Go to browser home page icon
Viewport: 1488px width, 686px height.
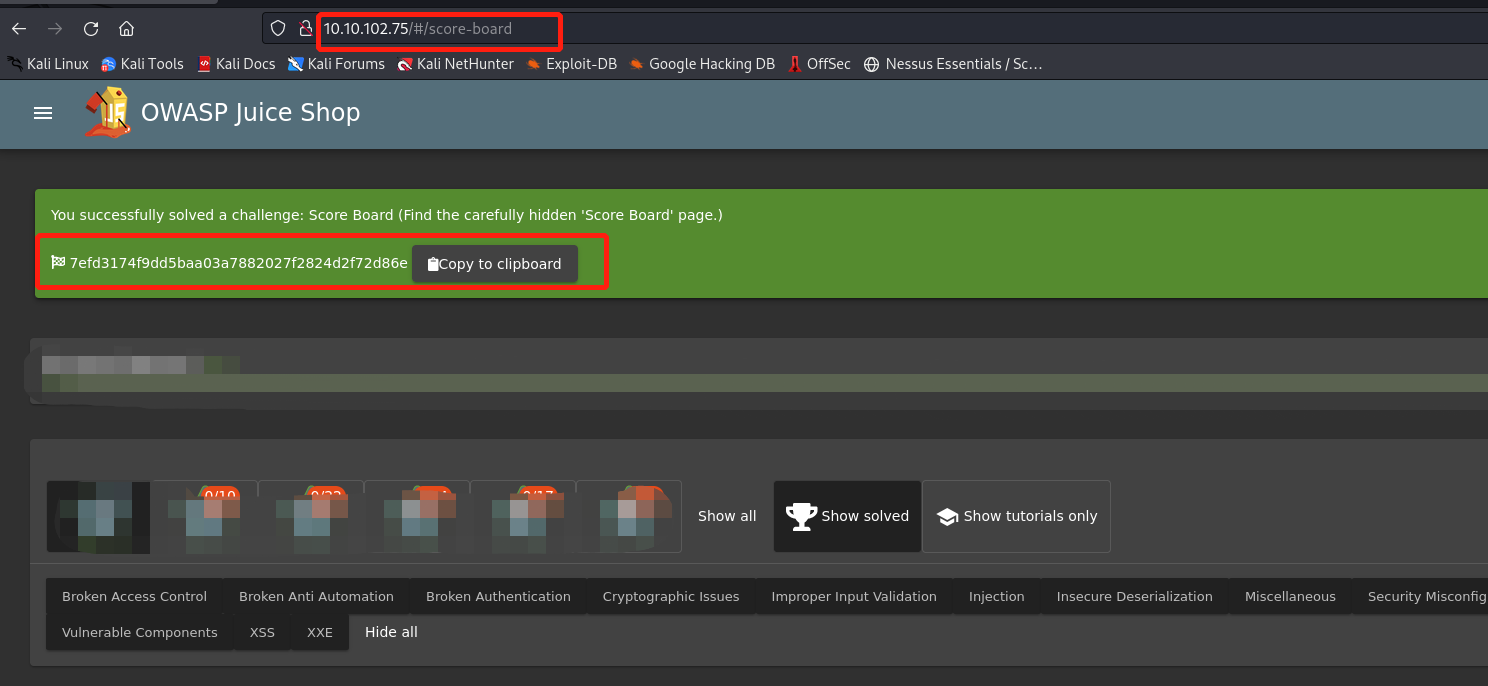[x=126, y=29]
